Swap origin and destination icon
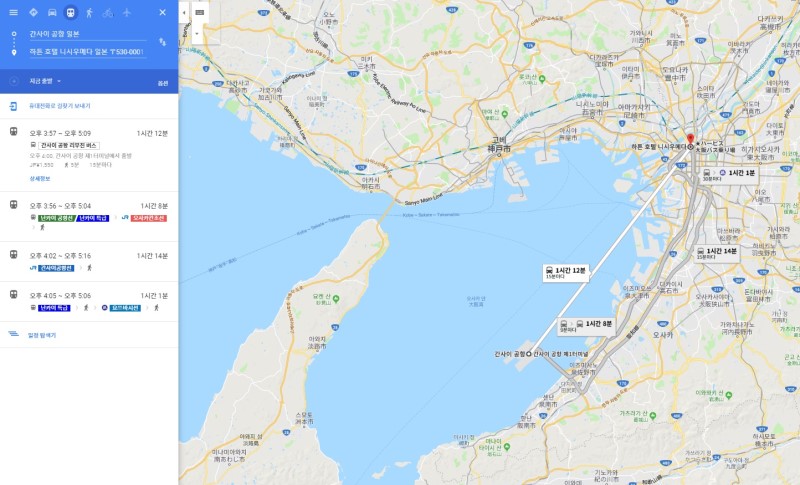 click(162, 42)
